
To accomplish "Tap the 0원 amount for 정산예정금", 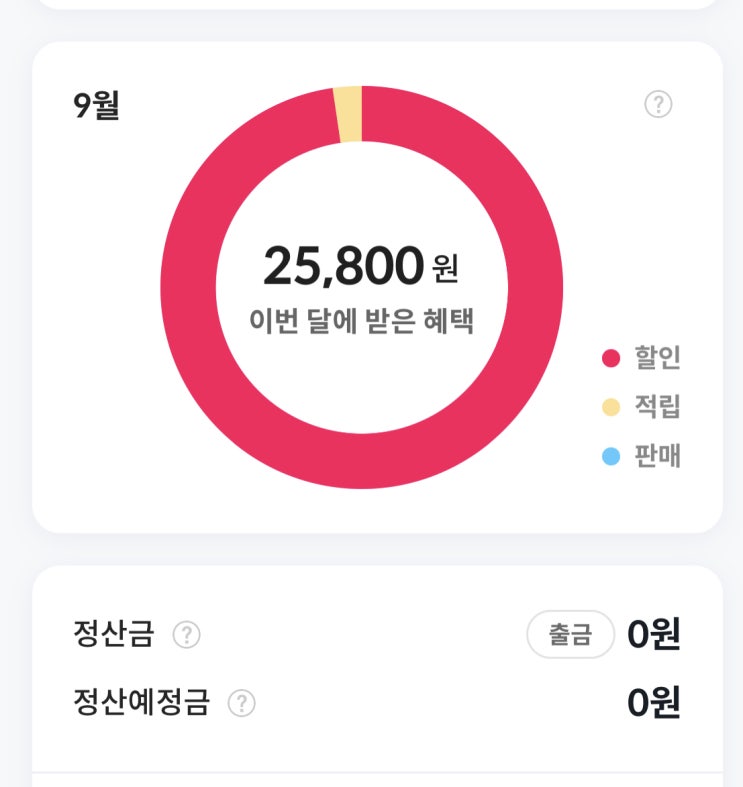I will coord(654,702).
